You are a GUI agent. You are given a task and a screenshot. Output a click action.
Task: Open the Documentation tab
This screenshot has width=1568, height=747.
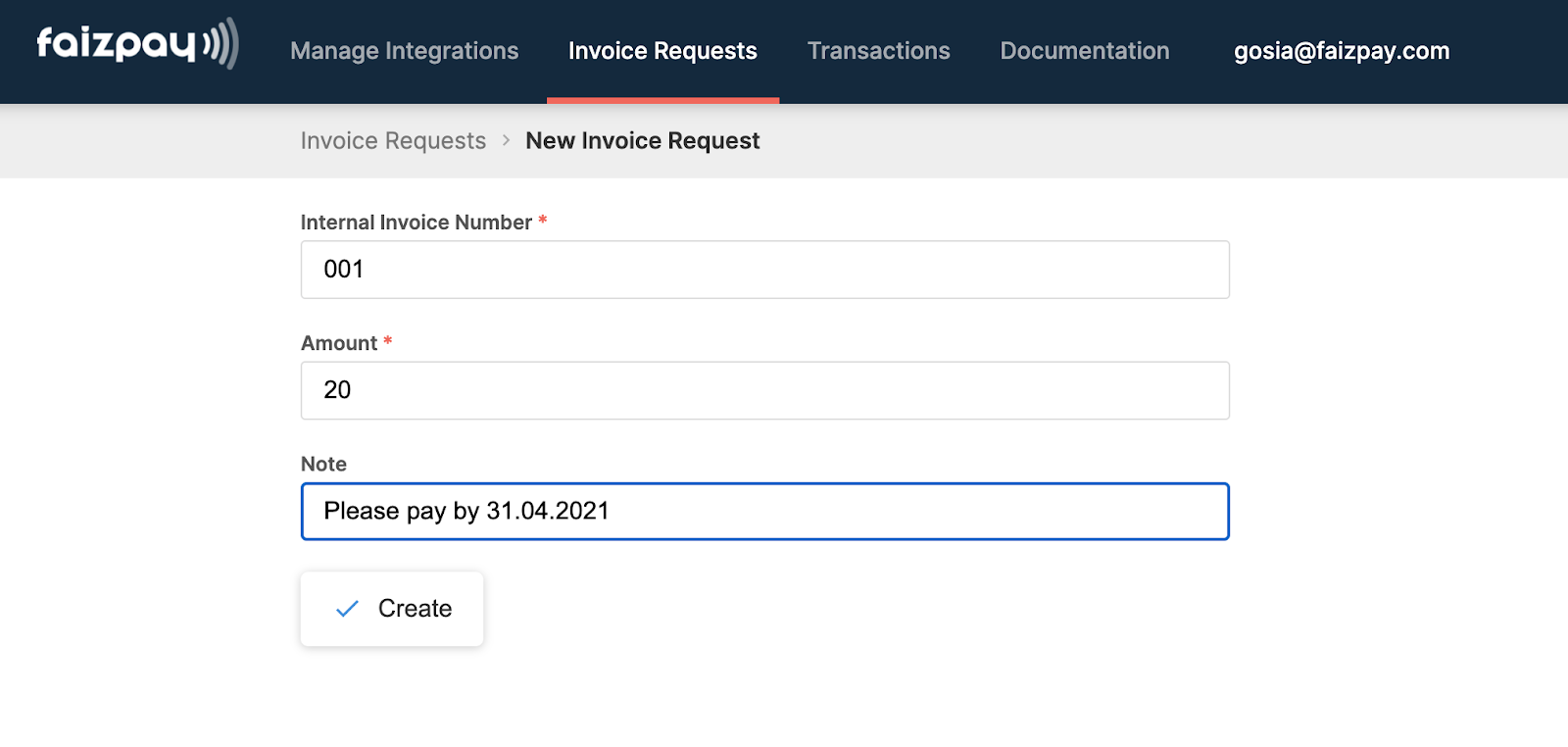coord(1084,51)
